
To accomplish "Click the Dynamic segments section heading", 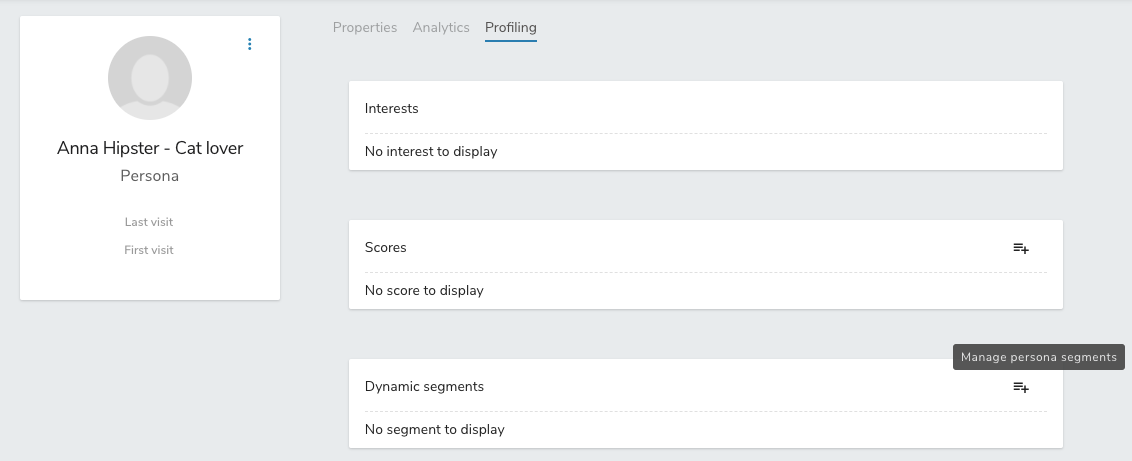I will 424,386.
